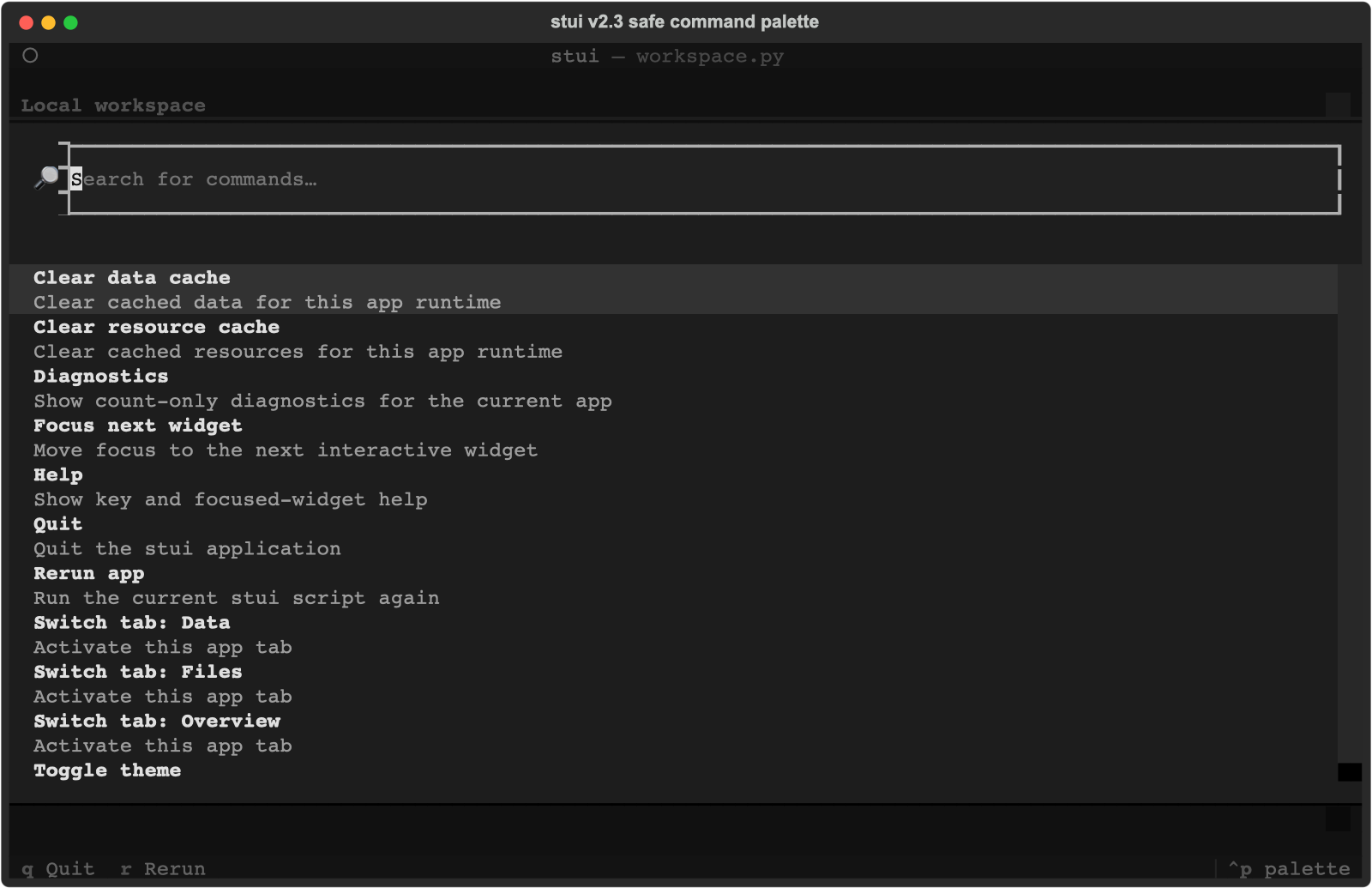The height and width of the screenshot is (888, 1372).
Task: Click 'Show key and focused-widget help'
Action: (231, 499)
